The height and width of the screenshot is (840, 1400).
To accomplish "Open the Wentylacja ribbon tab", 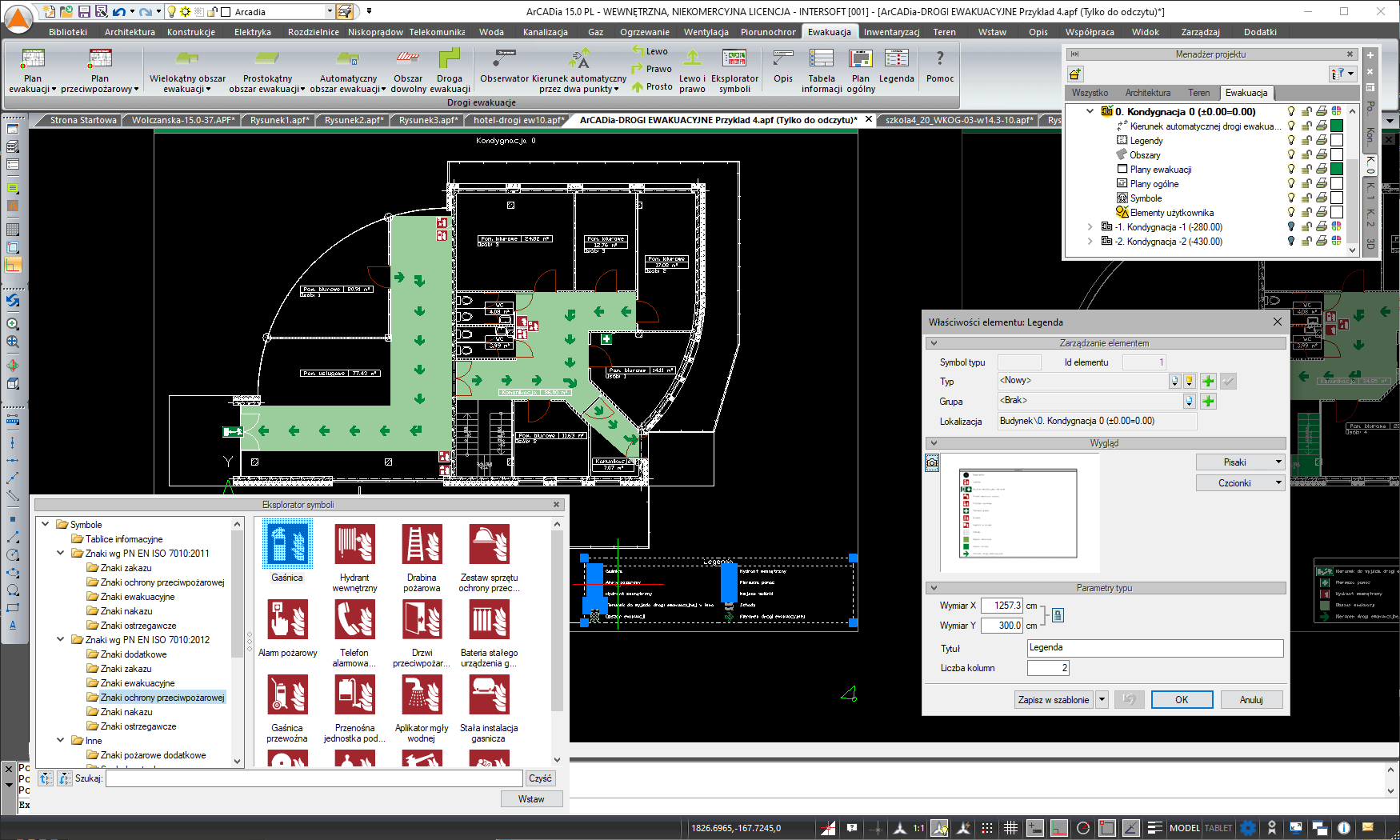I will click(x=706, y=32).
